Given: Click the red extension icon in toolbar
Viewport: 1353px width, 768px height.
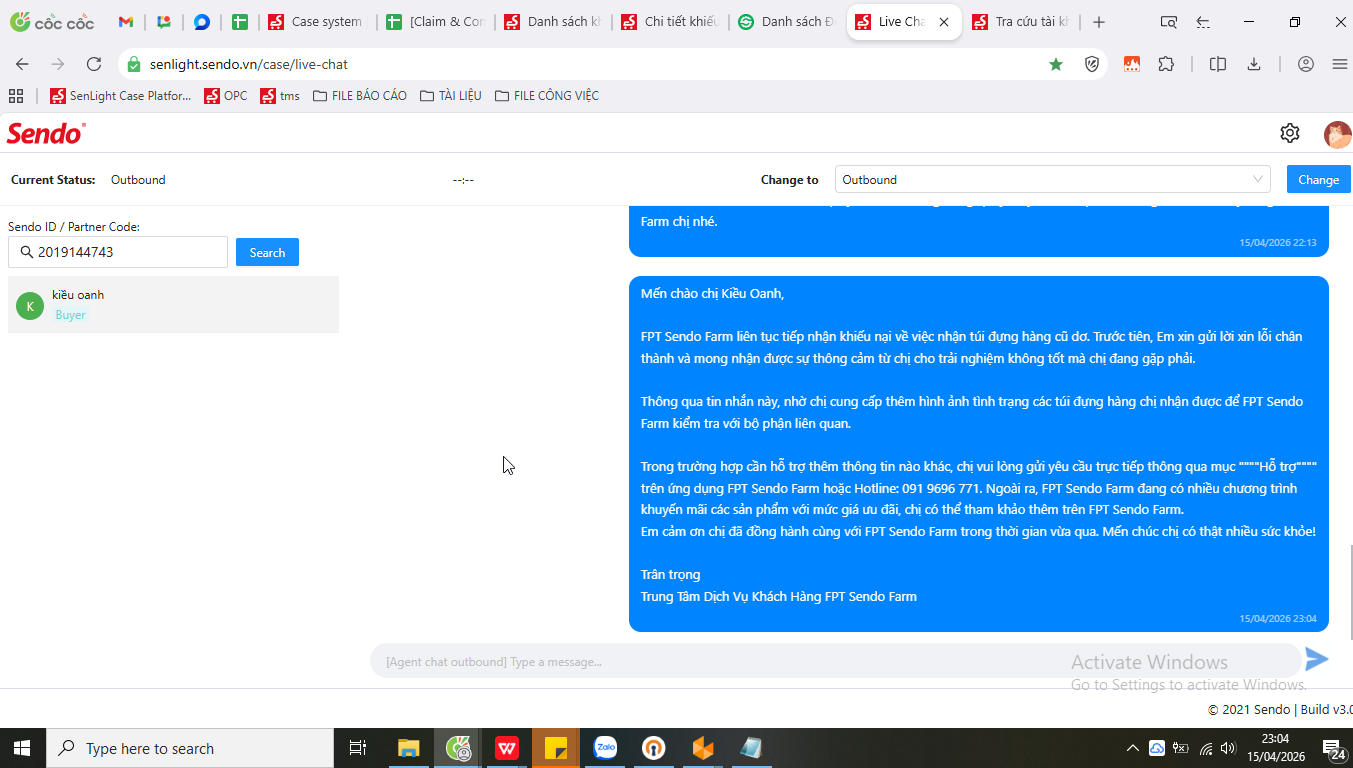Looking at the screenshot, I should tap(1132, 64).
